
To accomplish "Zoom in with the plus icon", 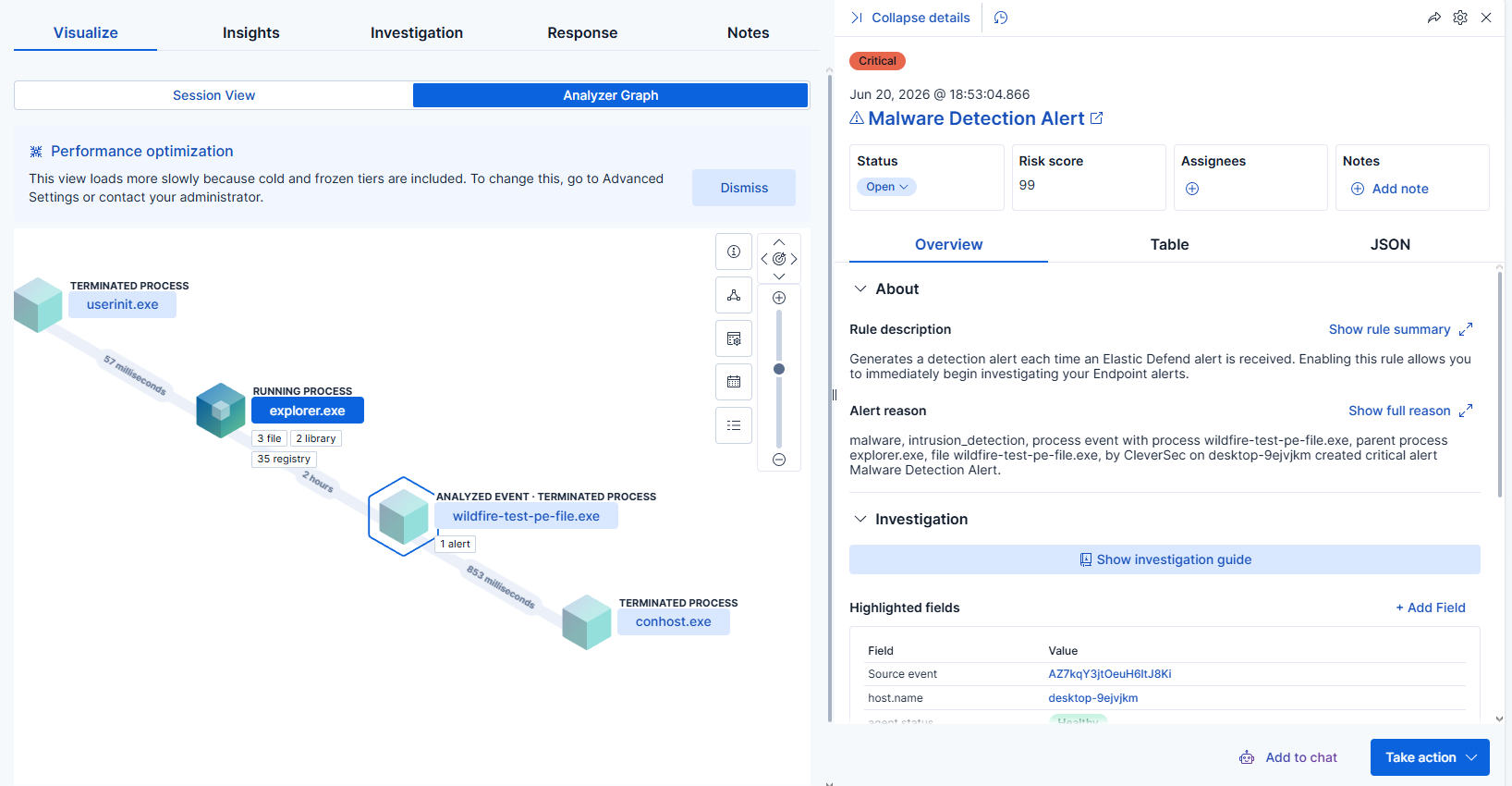I will click(779, 298).
